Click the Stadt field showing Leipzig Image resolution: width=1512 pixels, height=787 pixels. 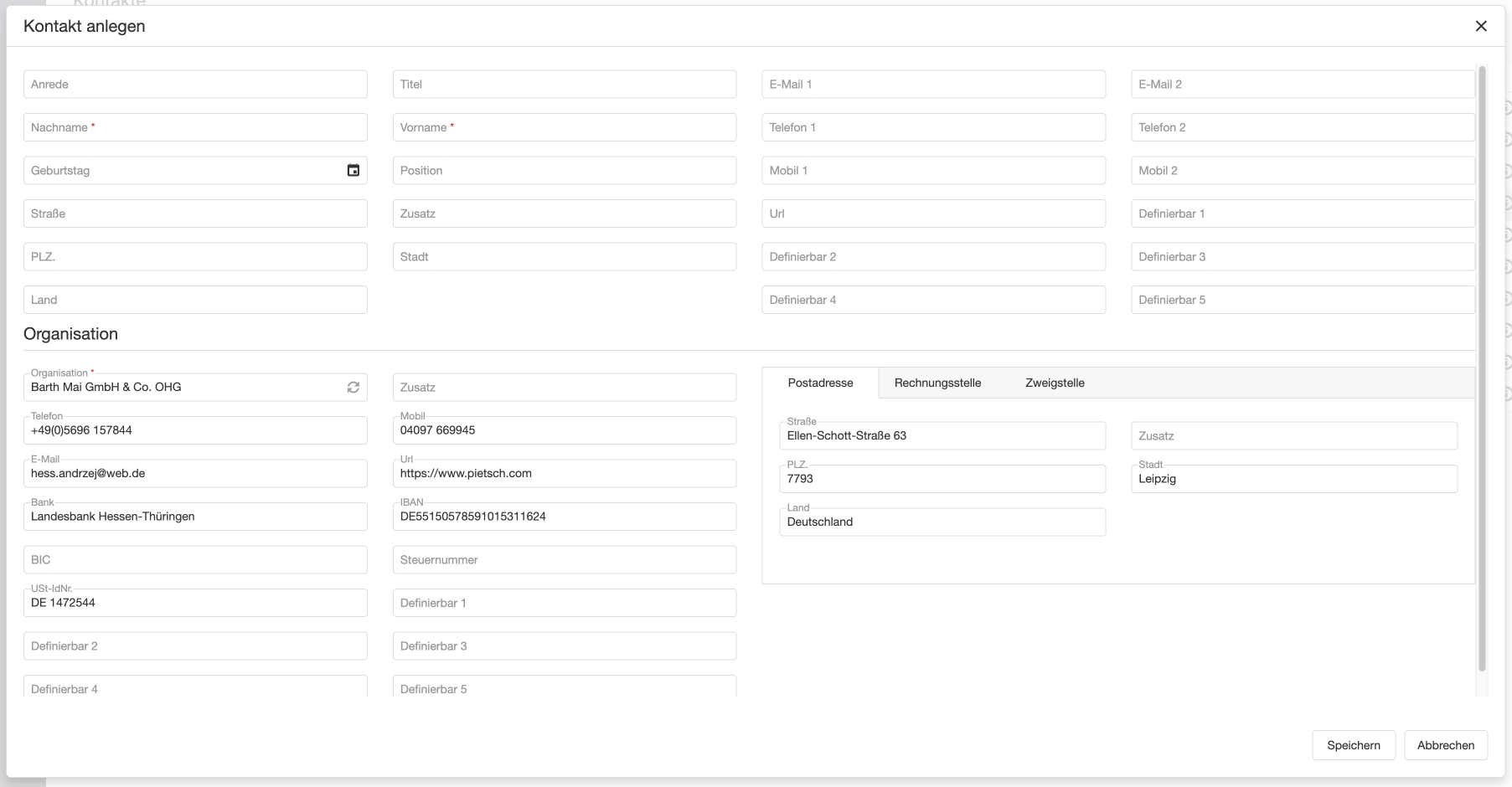click(x=1293, y=479)
